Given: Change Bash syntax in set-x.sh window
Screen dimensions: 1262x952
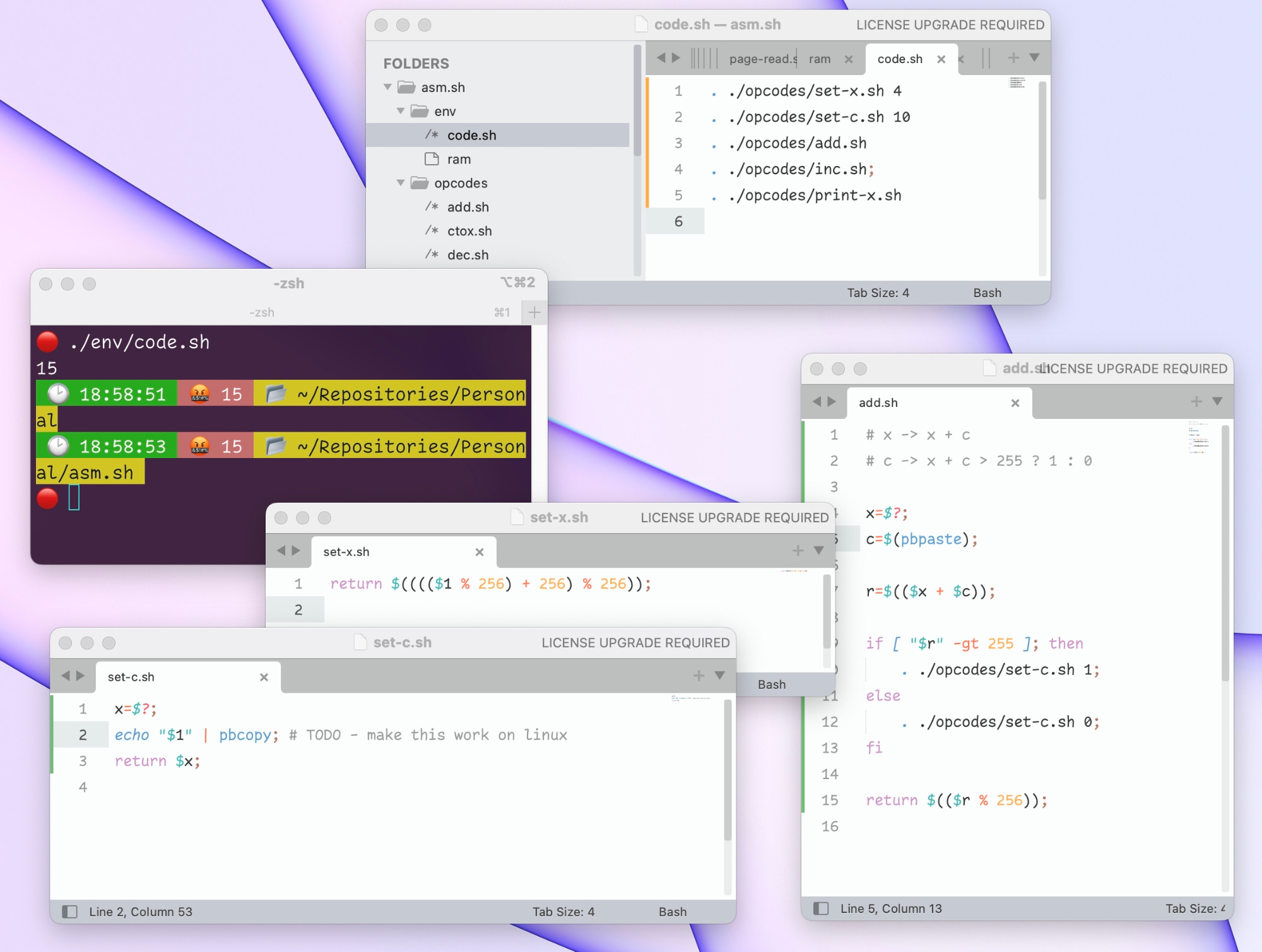Looking at the screenshot, I should (772, 685).
